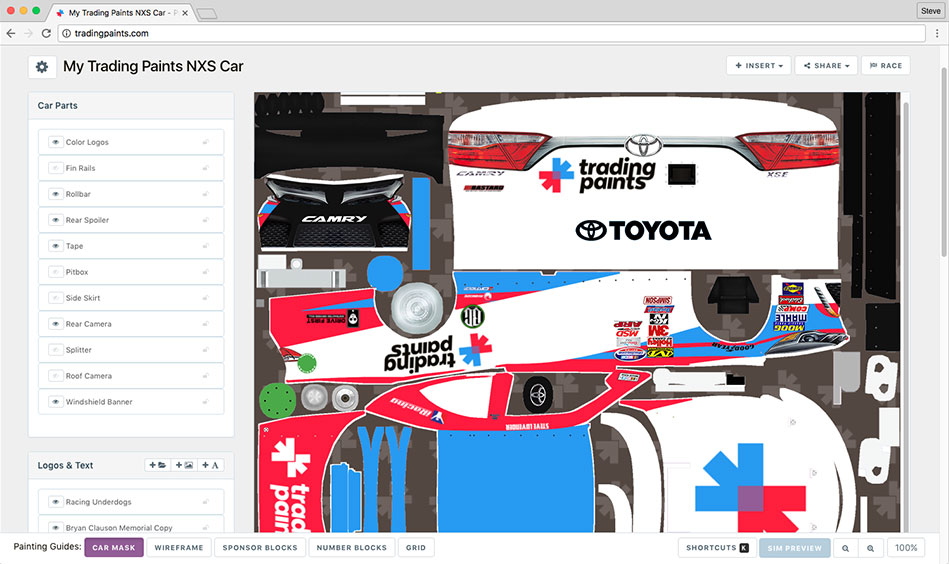Show the Pitbox car part
This screenshot has width=949, height=564.
(56, 272)
